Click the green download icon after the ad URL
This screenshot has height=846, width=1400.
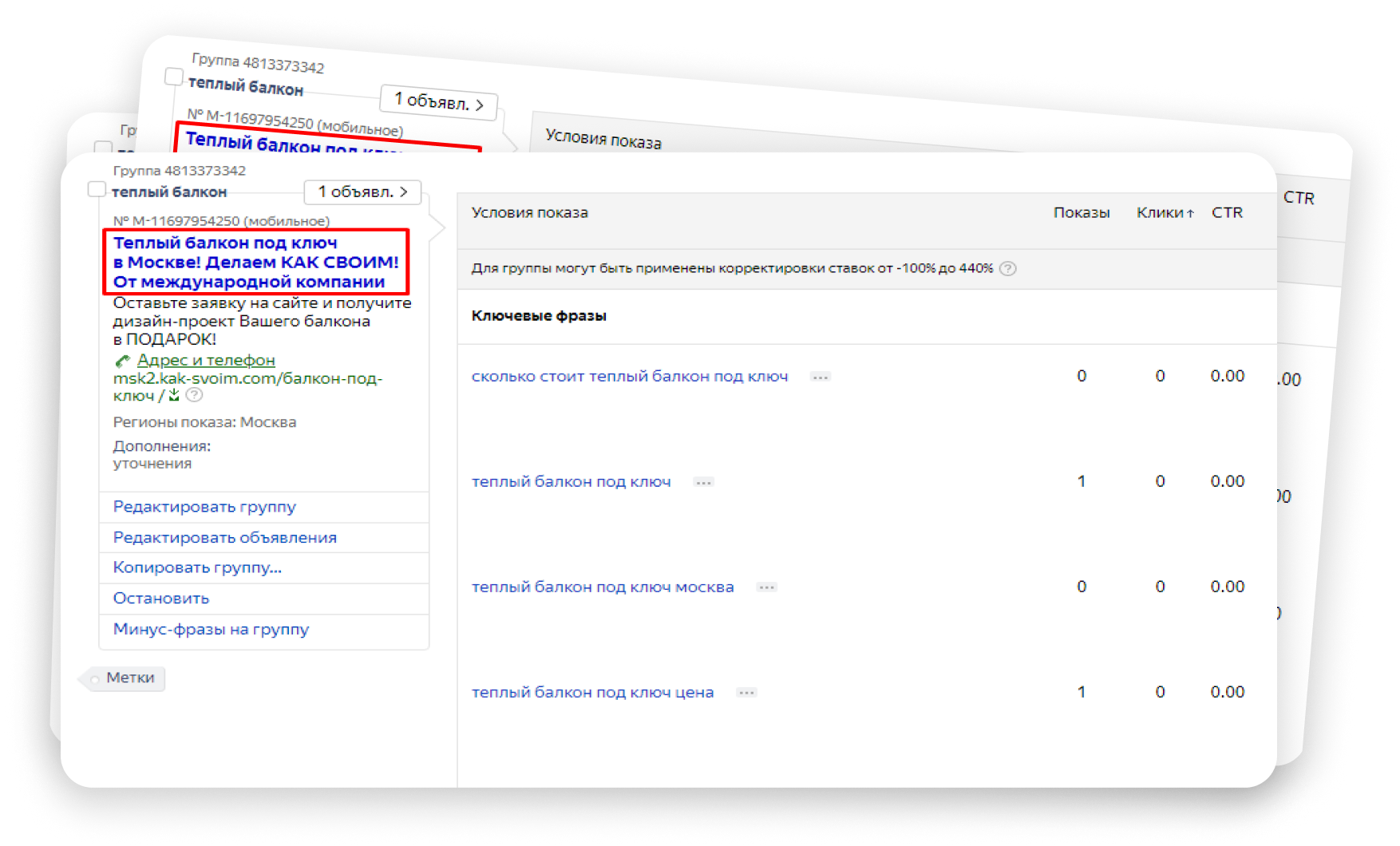coord(173,395)
